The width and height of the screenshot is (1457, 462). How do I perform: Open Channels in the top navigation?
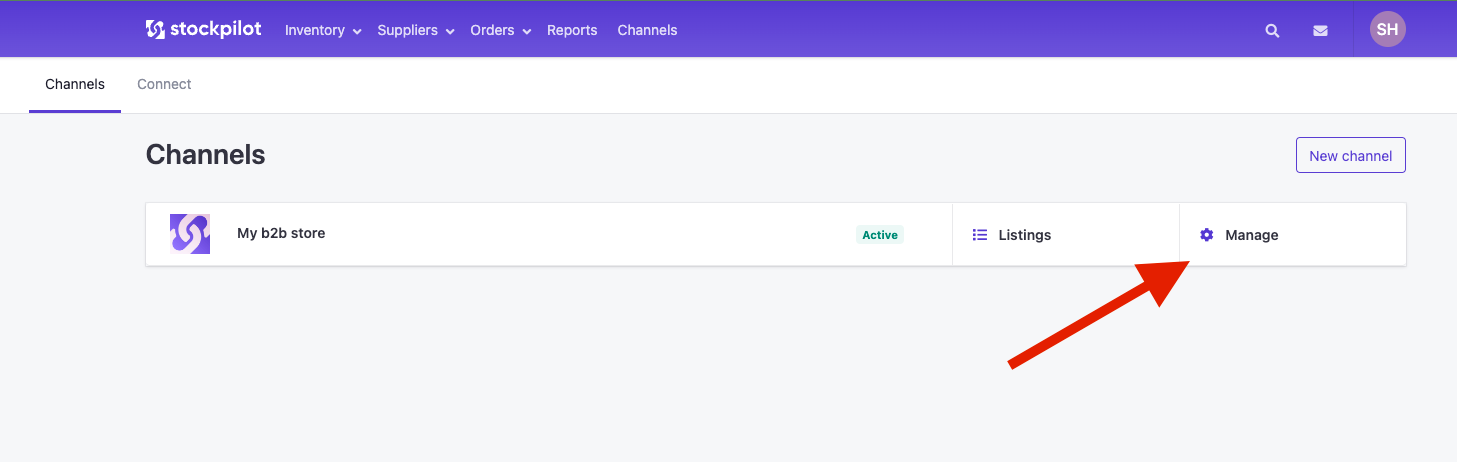pos(647,30)
